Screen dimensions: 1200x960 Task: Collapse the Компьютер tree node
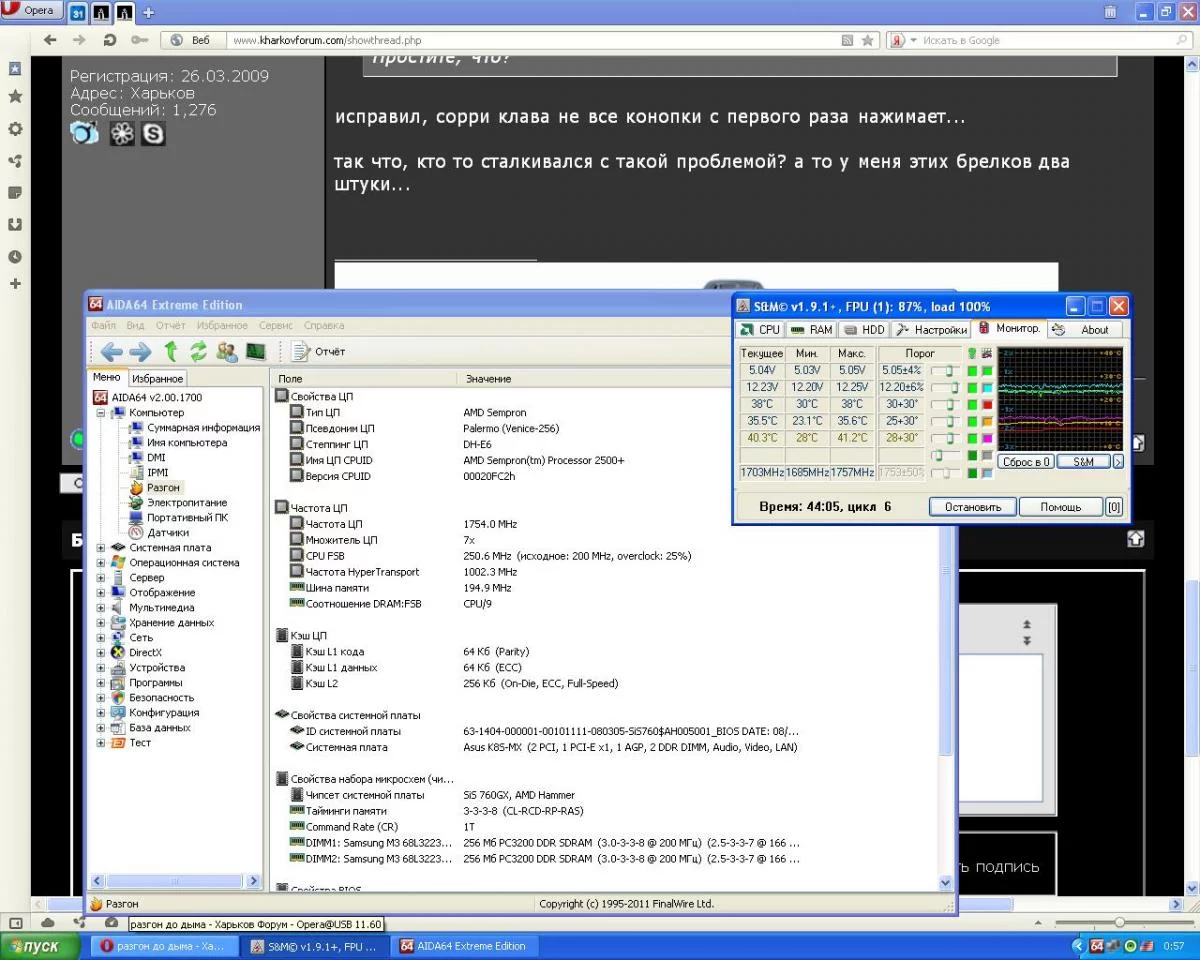[x=101, y=412]
